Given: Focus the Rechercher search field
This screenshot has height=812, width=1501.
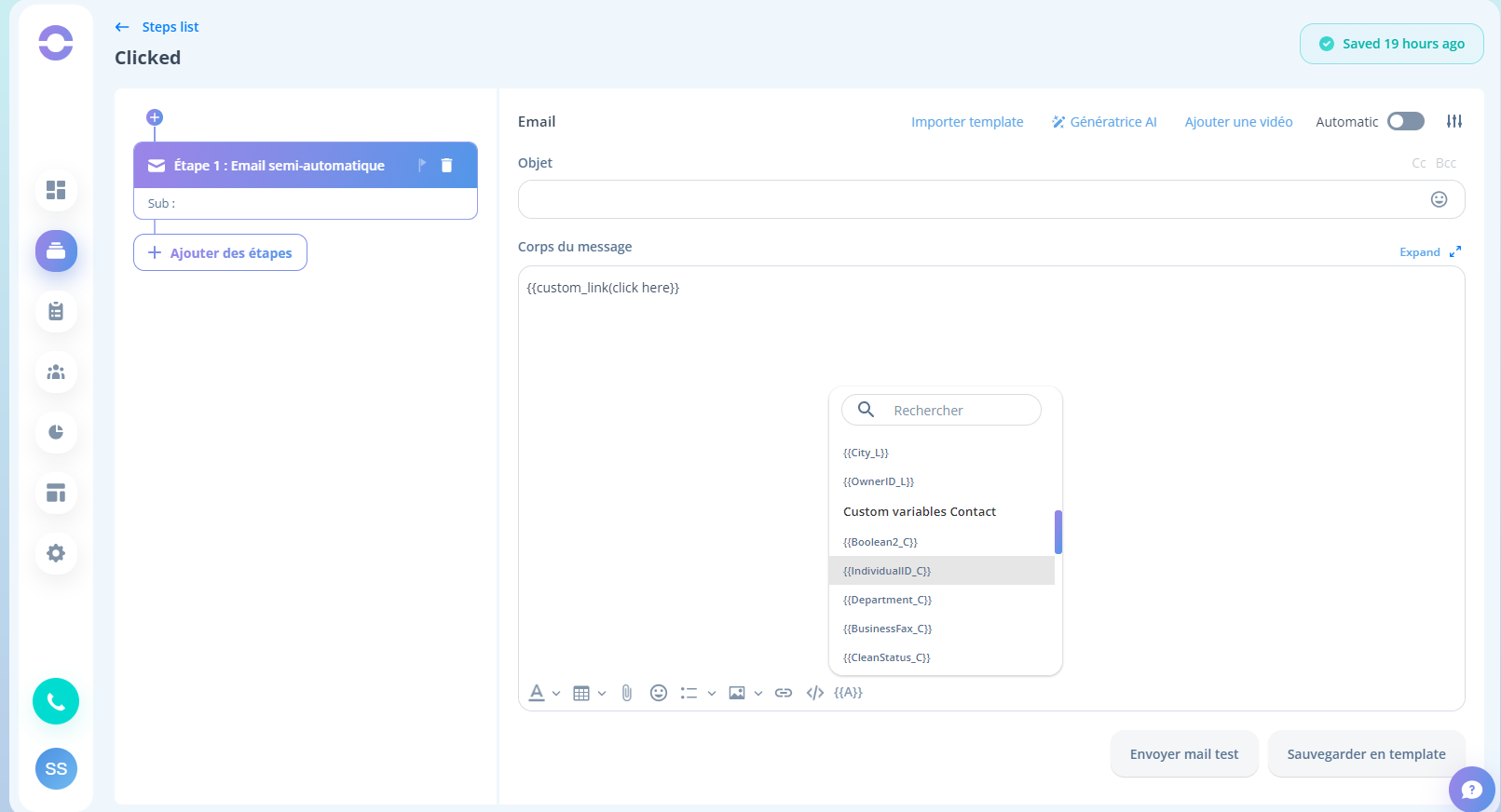Looking at the screenshot, I should pos(941,410).
